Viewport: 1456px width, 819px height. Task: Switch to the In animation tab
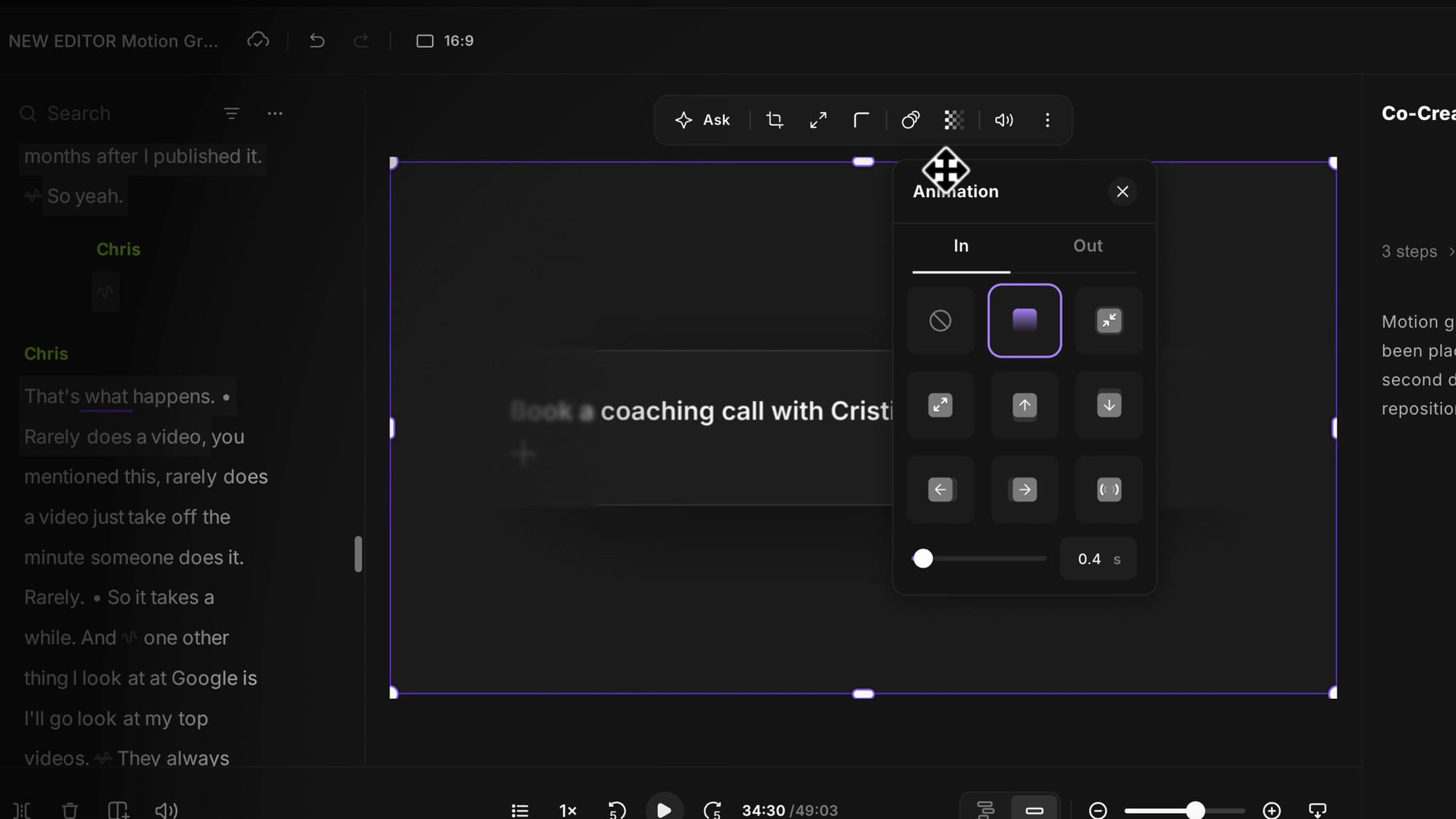point(961,246)
